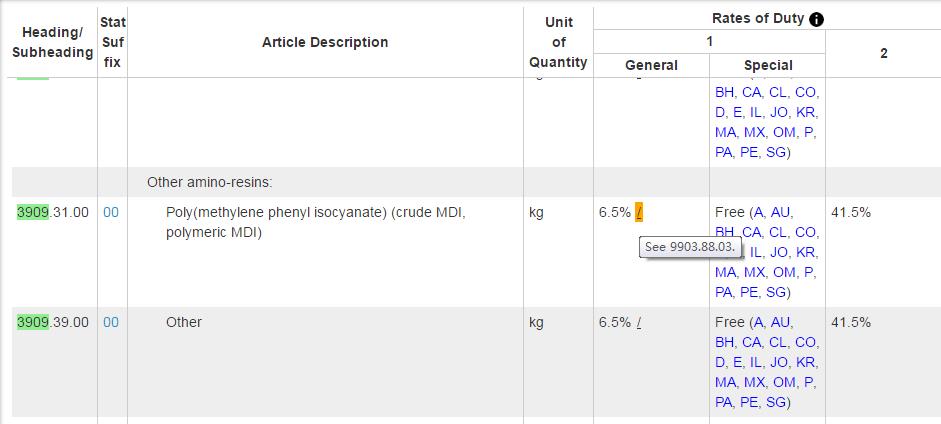Open KR special program in 3909.31.00 row
Viewport: 941px width, 424px height.
point(808,252)
